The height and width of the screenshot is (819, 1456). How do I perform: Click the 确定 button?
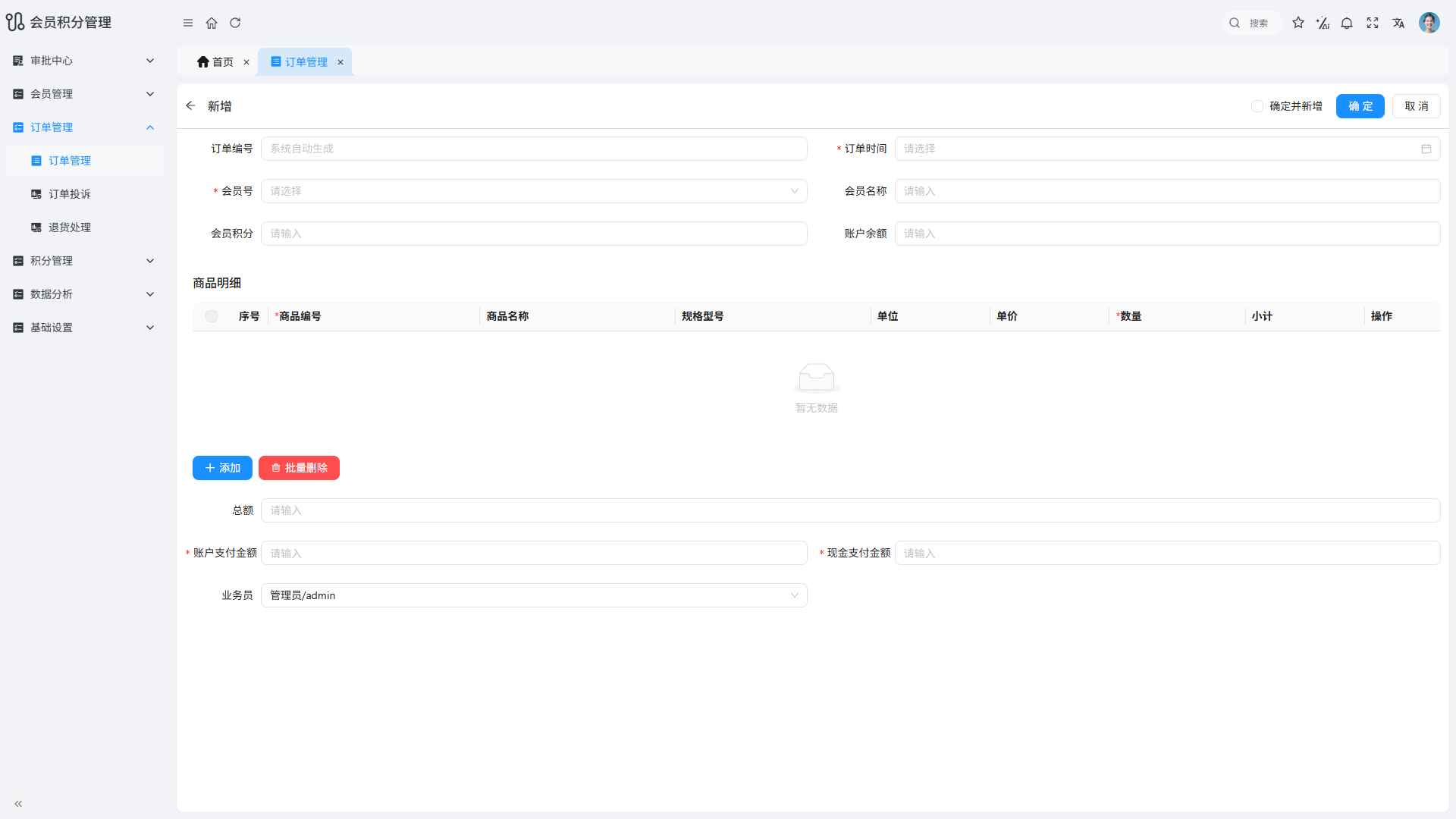click(x=1360, y=106)
